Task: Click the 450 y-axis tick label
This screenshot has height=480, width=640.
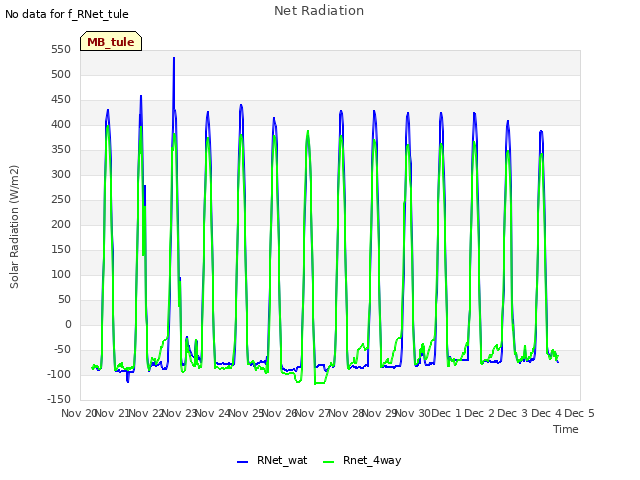Action: pyautogui.click(x=61, y=100)
